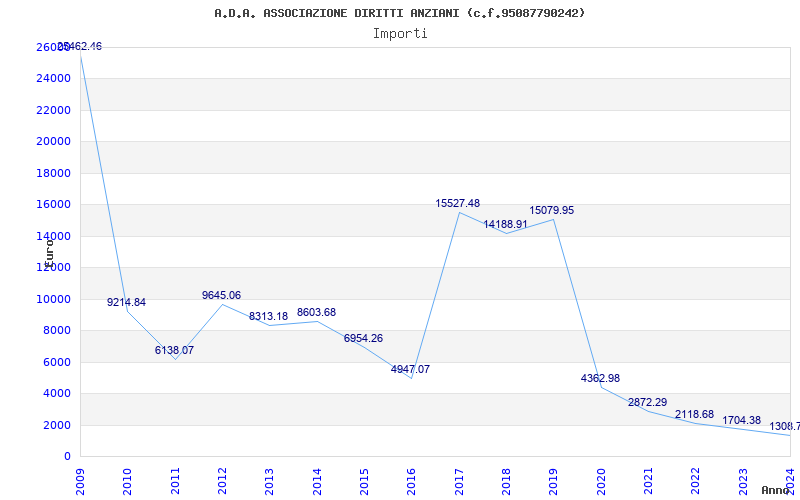Click the 2018 x-axis year label

506,482
